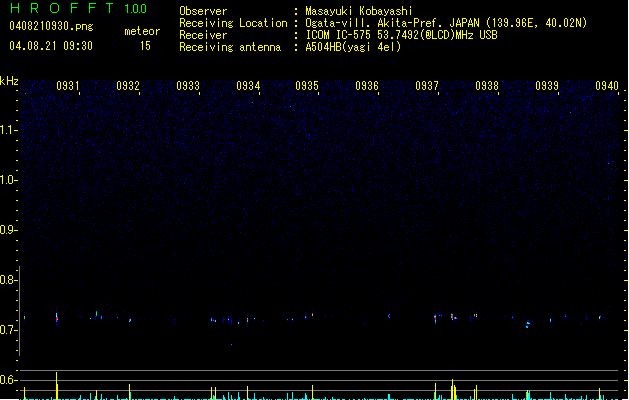This screenshot has width=629, height=400.
Task: Click antenna text A504HB(yagi 4el)
Action: coord(353,47)
